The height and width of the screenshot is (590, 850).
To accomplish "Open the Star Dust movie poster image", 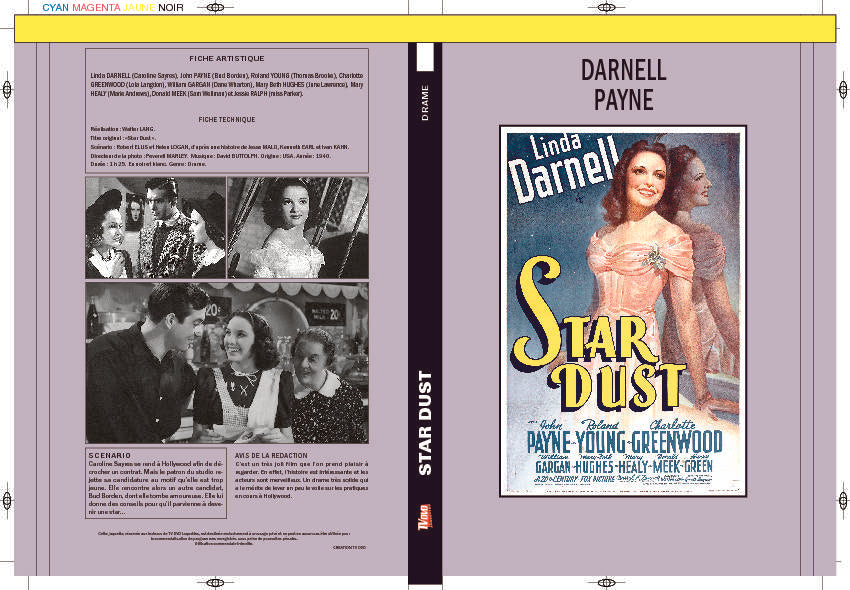I will coord(623,311).
